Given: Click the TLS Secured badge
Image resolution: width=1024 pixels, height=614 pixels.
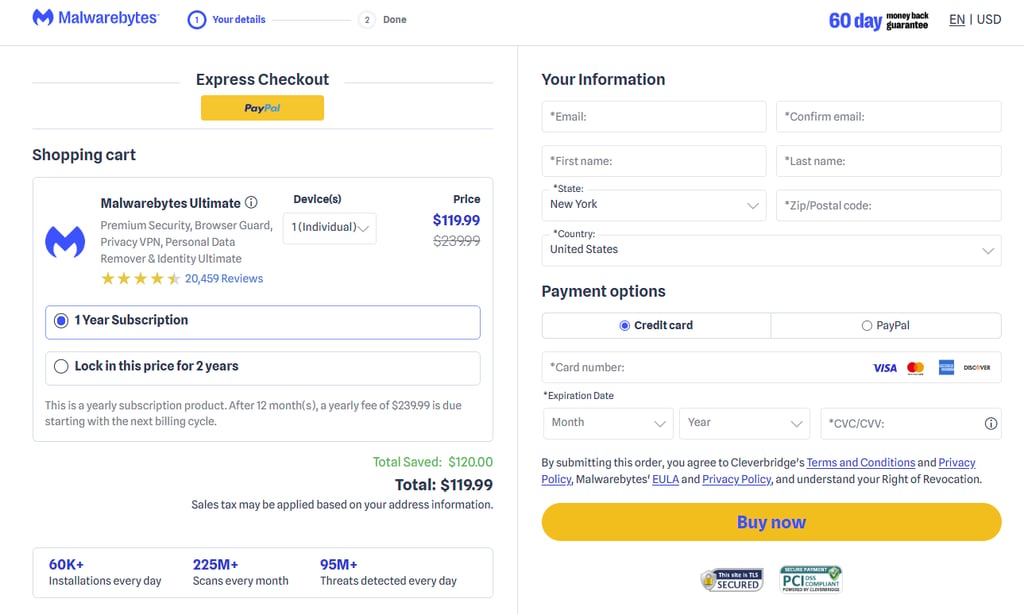Looking at the screenshot, I should coord(731,579).
